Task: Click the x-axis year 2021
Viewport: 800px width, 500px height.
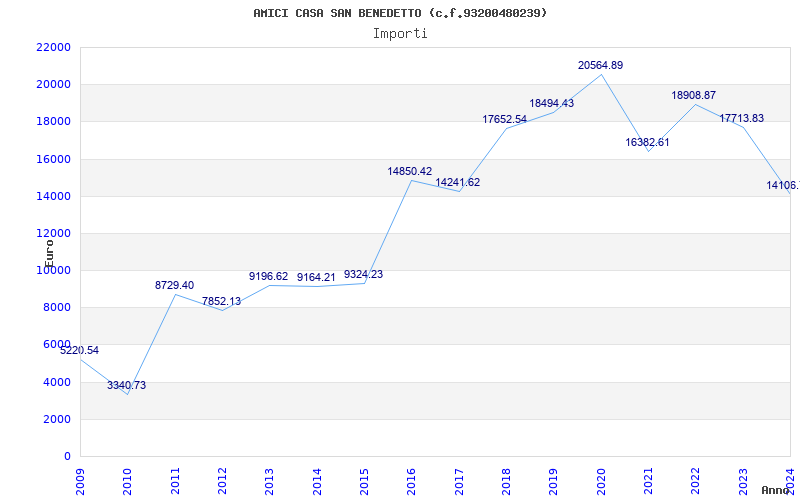Action: [648, 482]
